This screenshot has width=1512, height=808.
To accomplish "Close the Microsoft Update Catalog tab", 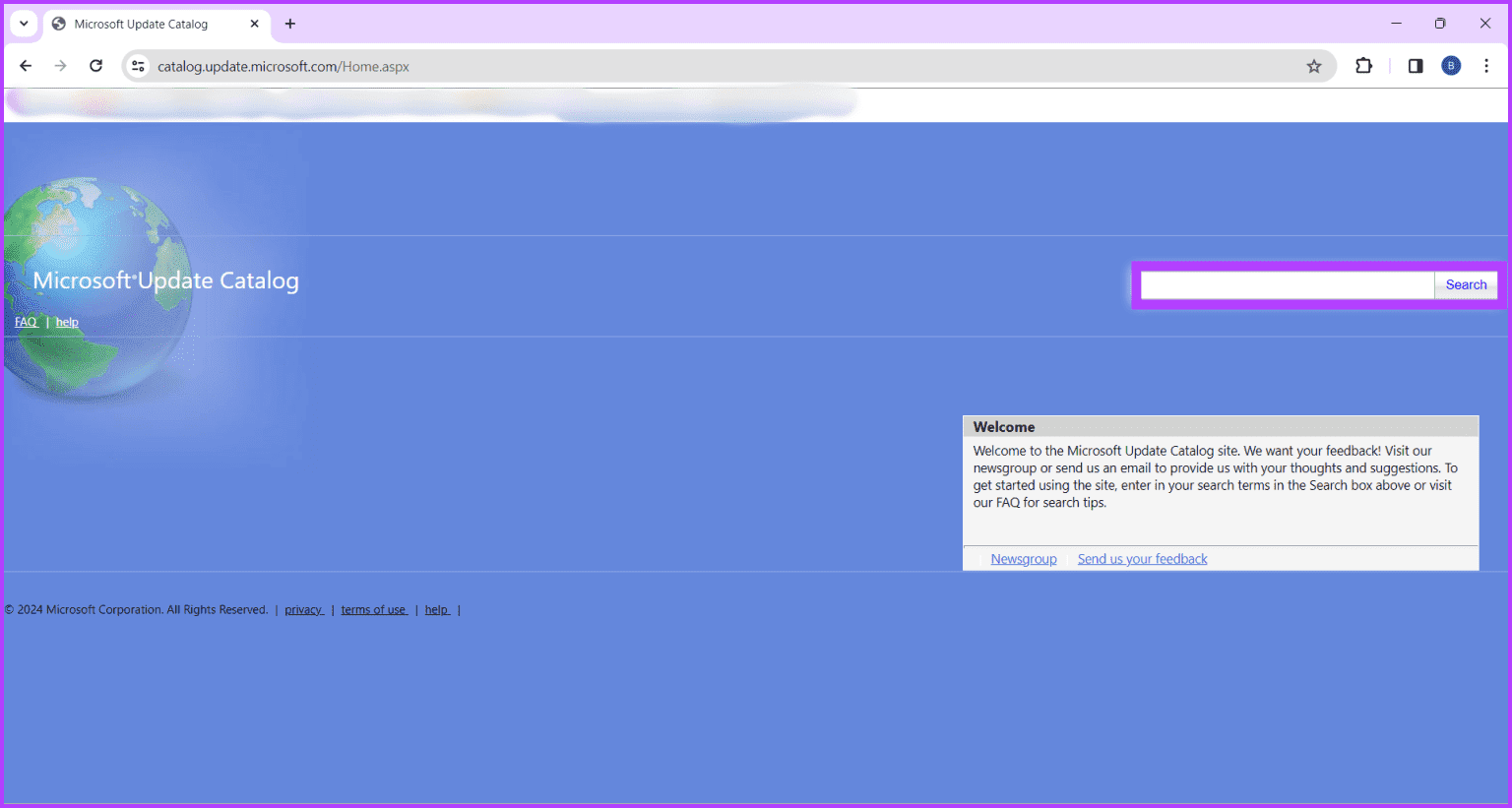I will (x=254, y=24).
